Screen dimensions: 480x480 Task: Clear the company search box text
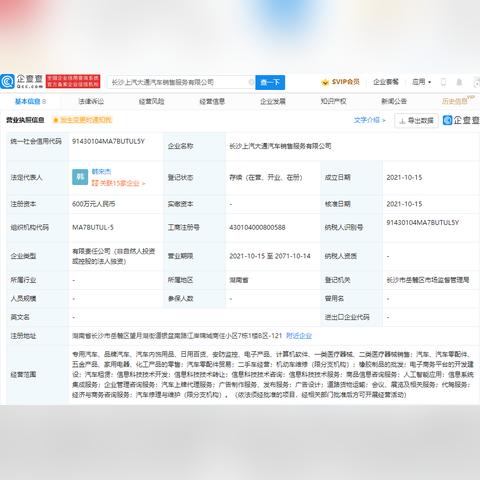tap(251, 82)
